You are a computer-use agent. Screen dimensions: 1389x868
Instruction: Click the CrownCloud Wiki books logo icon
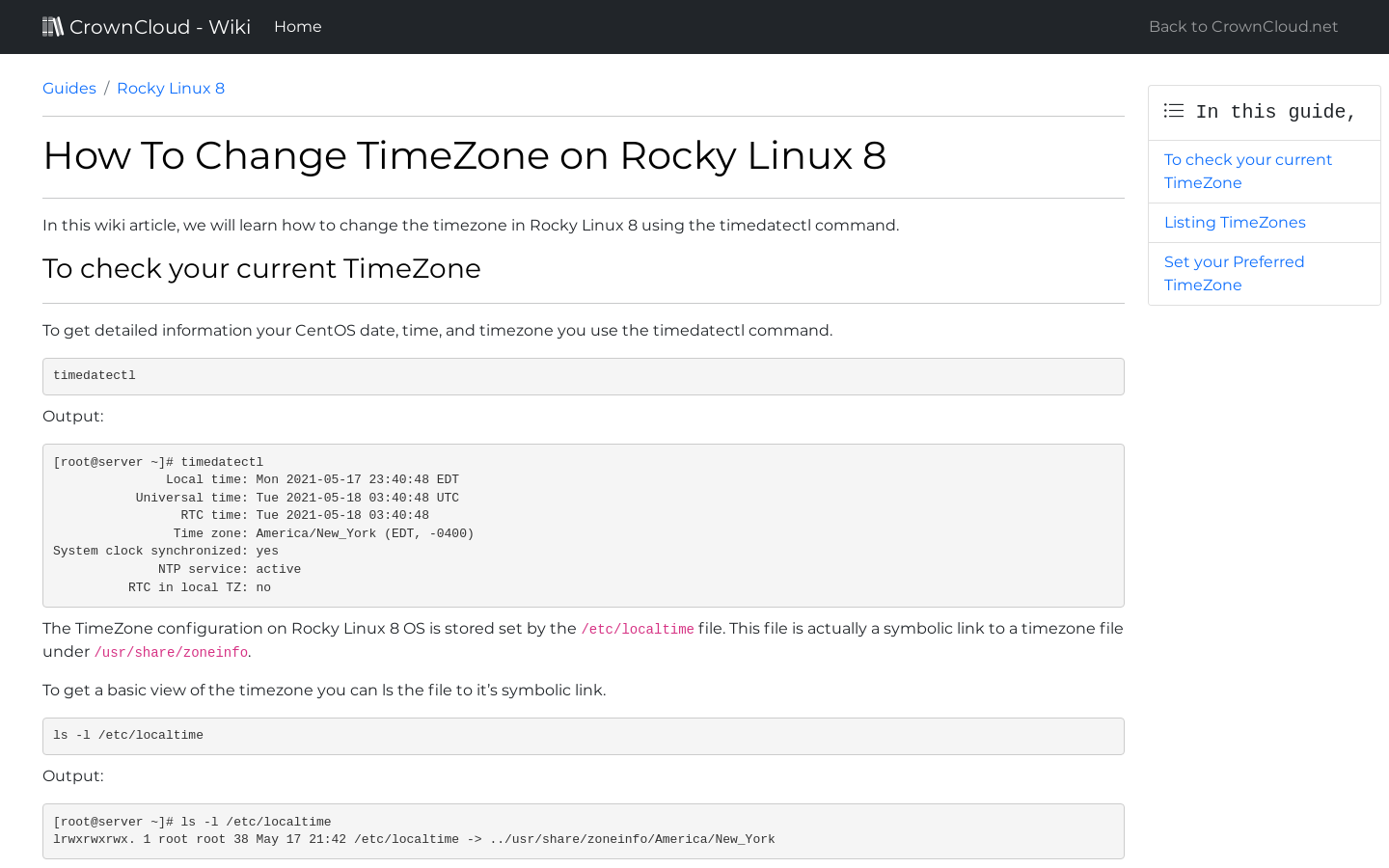coord(53,26)
